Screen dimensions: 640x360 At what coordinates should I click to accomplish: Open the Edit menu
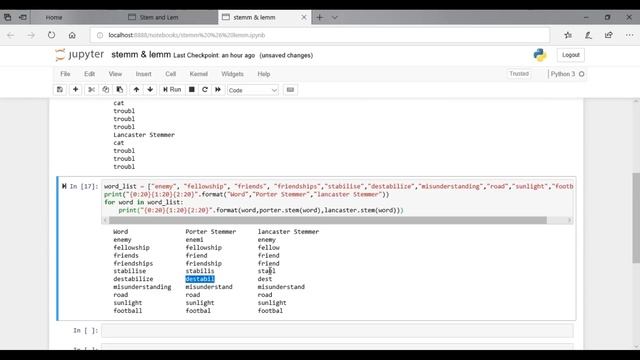click(89, 74)
